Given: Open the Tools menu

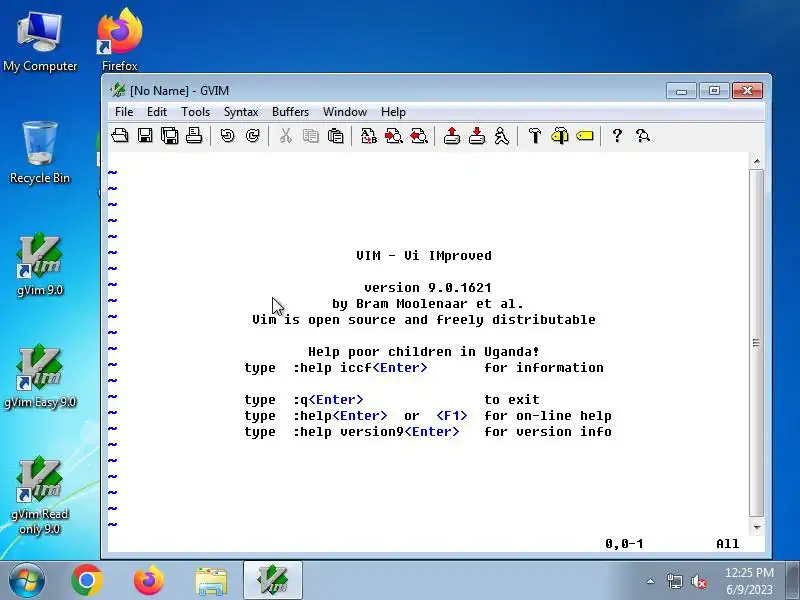Looking at the screenshot, I should pos(195,112).
